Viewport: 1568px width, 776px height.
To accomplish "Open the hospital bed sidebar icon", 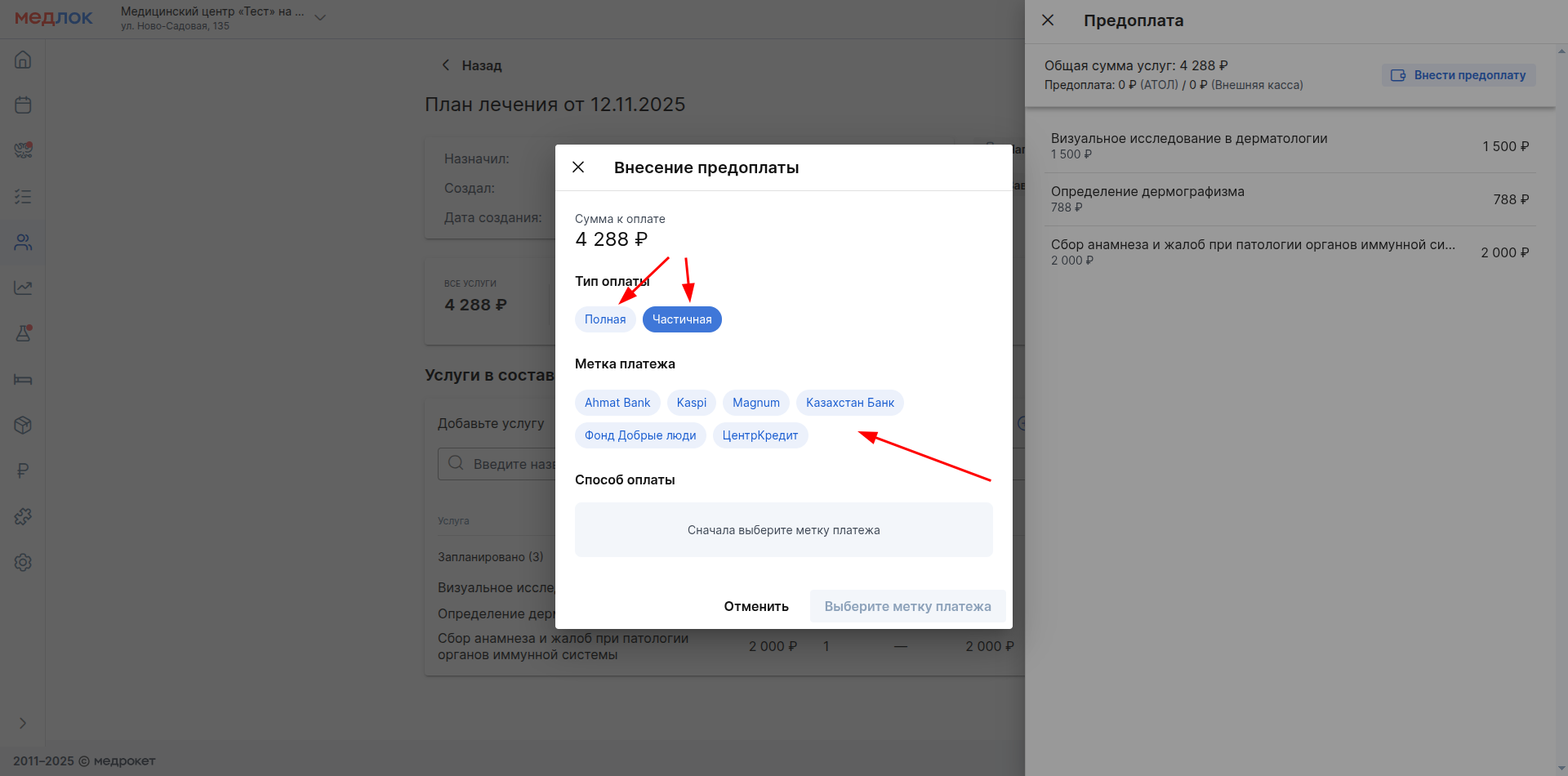I will tap(23, 379).
